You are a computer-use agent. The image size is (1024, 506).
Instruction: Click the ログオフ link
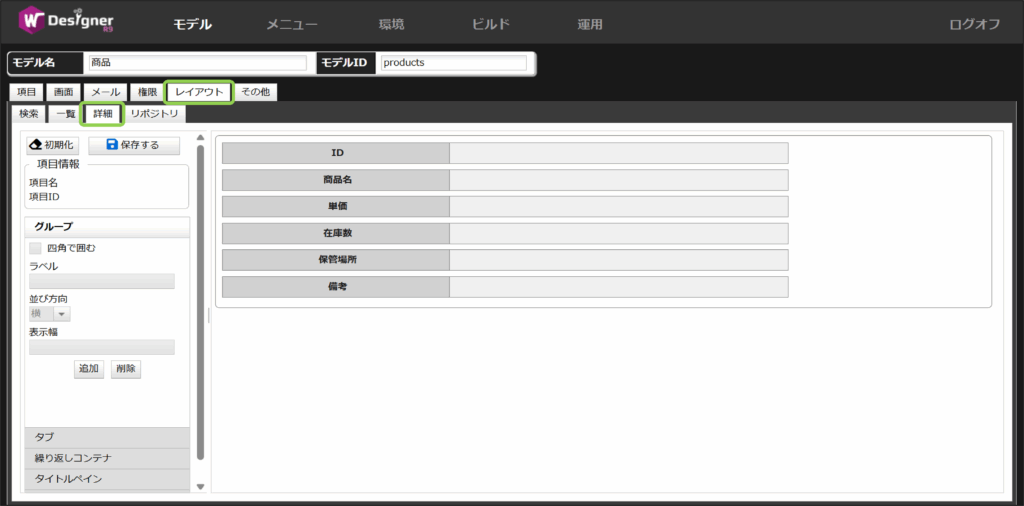(974, 24)
